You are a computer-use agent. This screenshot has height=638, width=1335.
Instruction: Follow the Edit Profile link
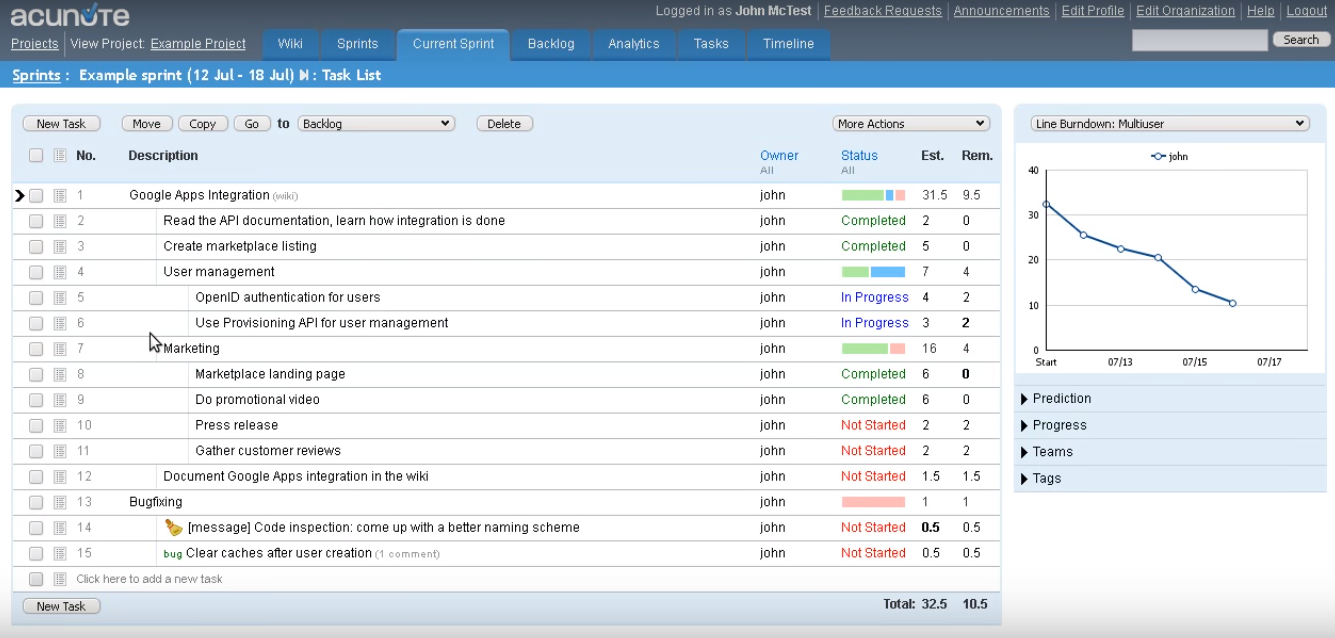(1093, 11)
